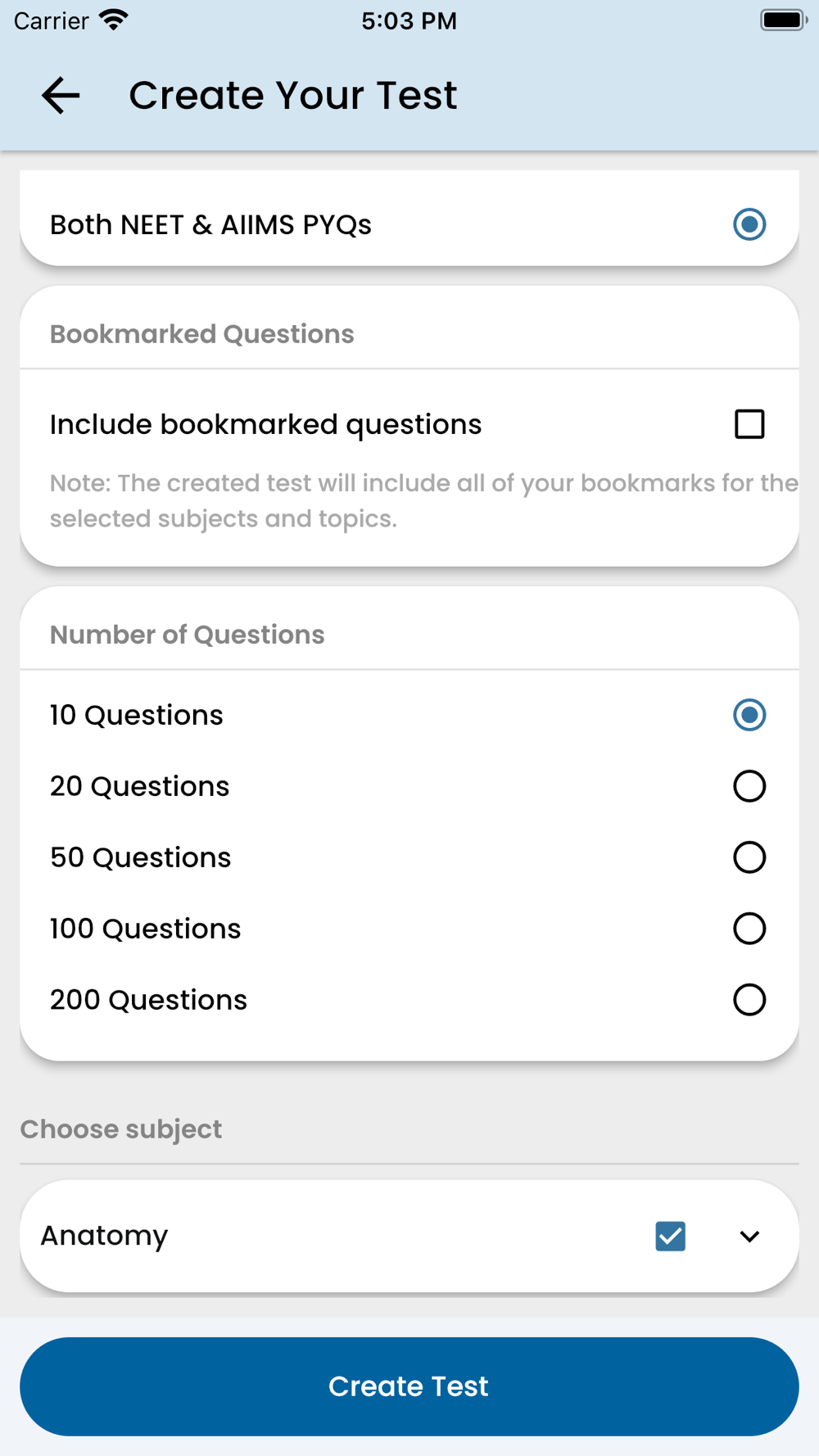Viewport: 819px width, 1456px height.
Task: Tap the 100 Questions label text
Action: click(145, 929)
